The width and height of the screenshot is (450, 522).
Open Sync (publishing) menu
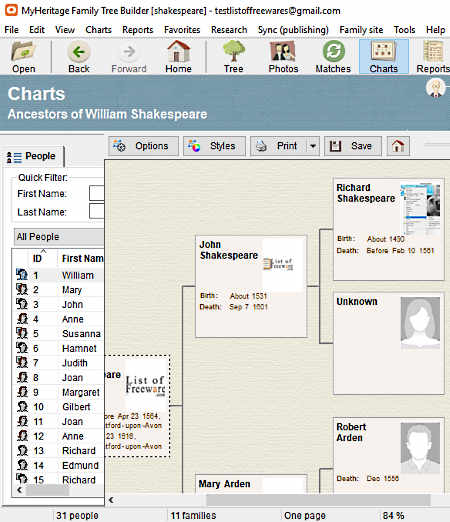(x=293, y=30)
